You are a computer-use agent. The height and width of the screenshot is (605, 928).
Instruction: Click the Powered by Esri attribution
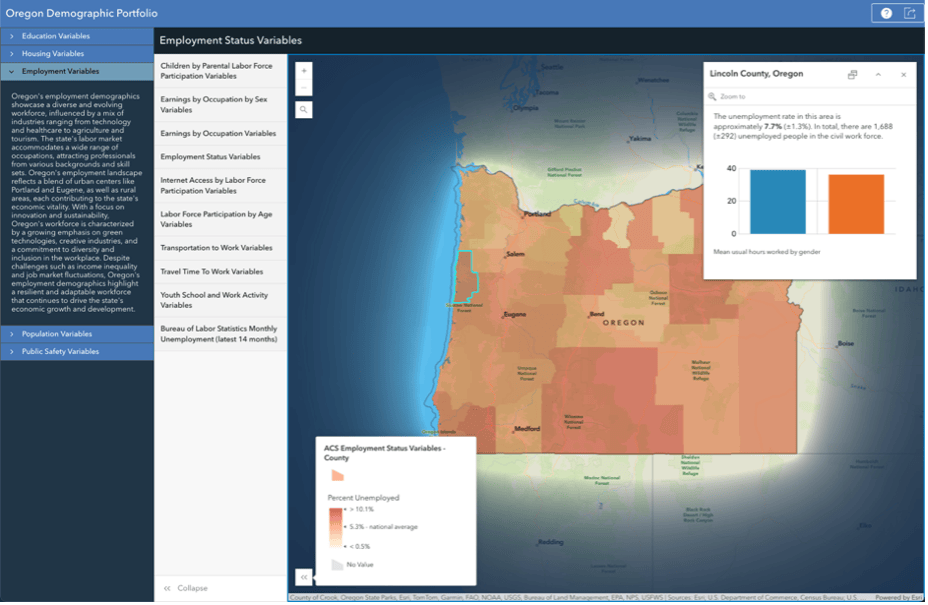point(900,598)
